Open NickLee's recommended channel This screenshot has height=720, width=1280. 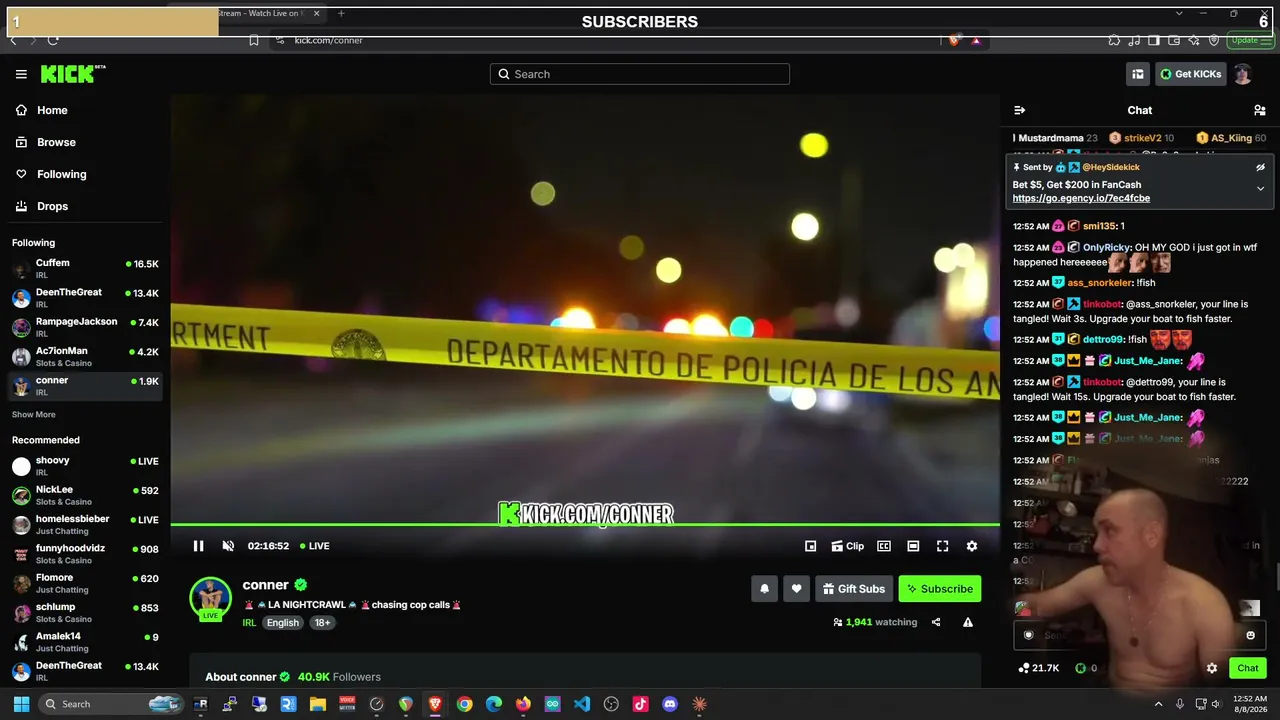pos(85,495)
